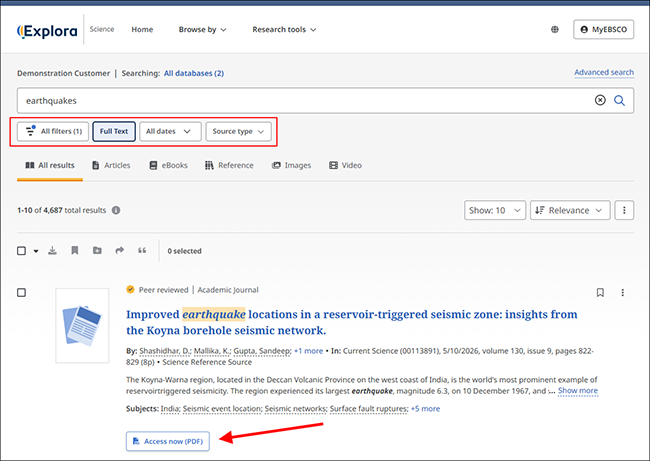Switch to the Video tab
The image size is (650, 461).
click(345, 165)
